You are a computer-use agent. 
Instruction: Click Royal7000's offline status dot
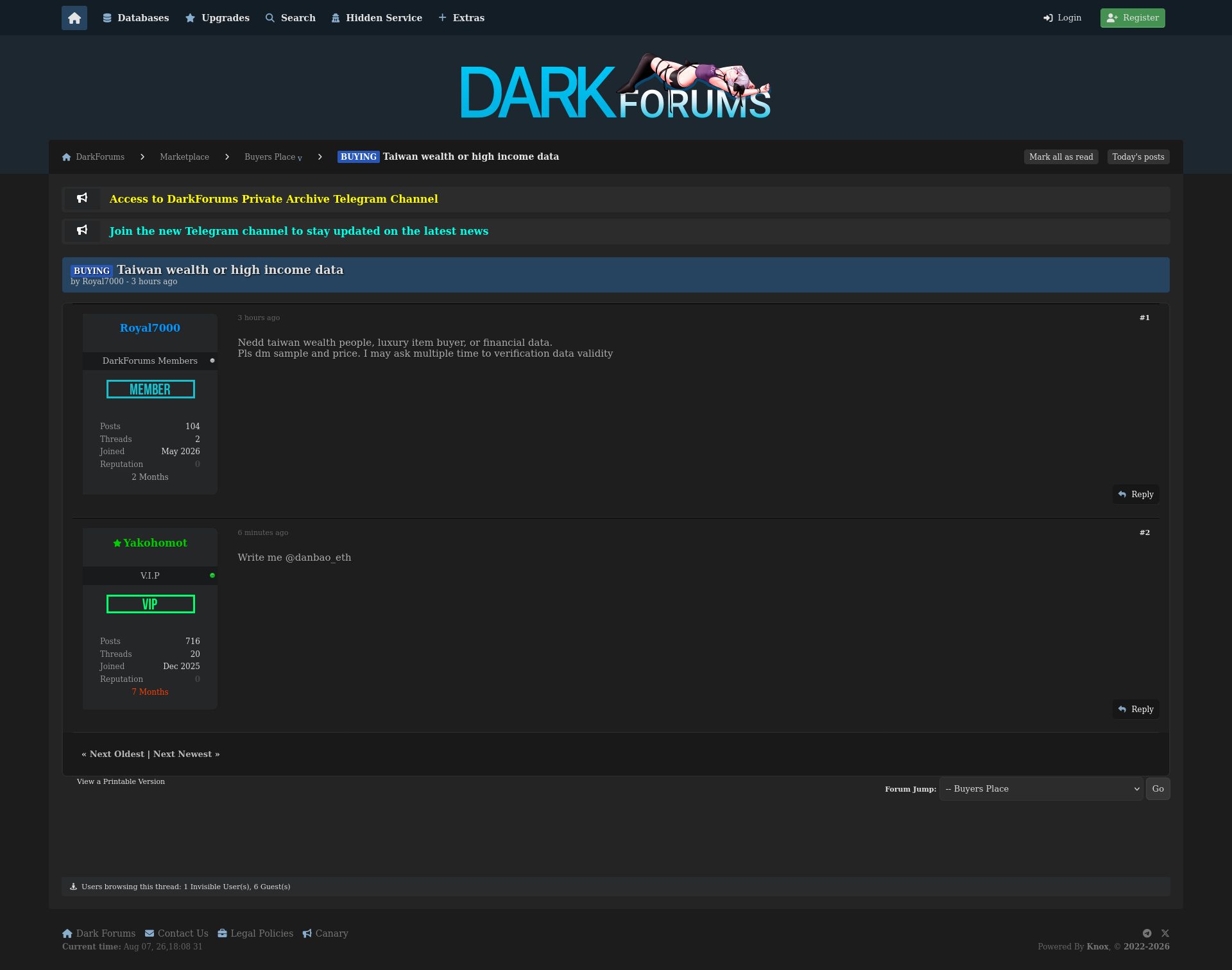pos(212,361)
